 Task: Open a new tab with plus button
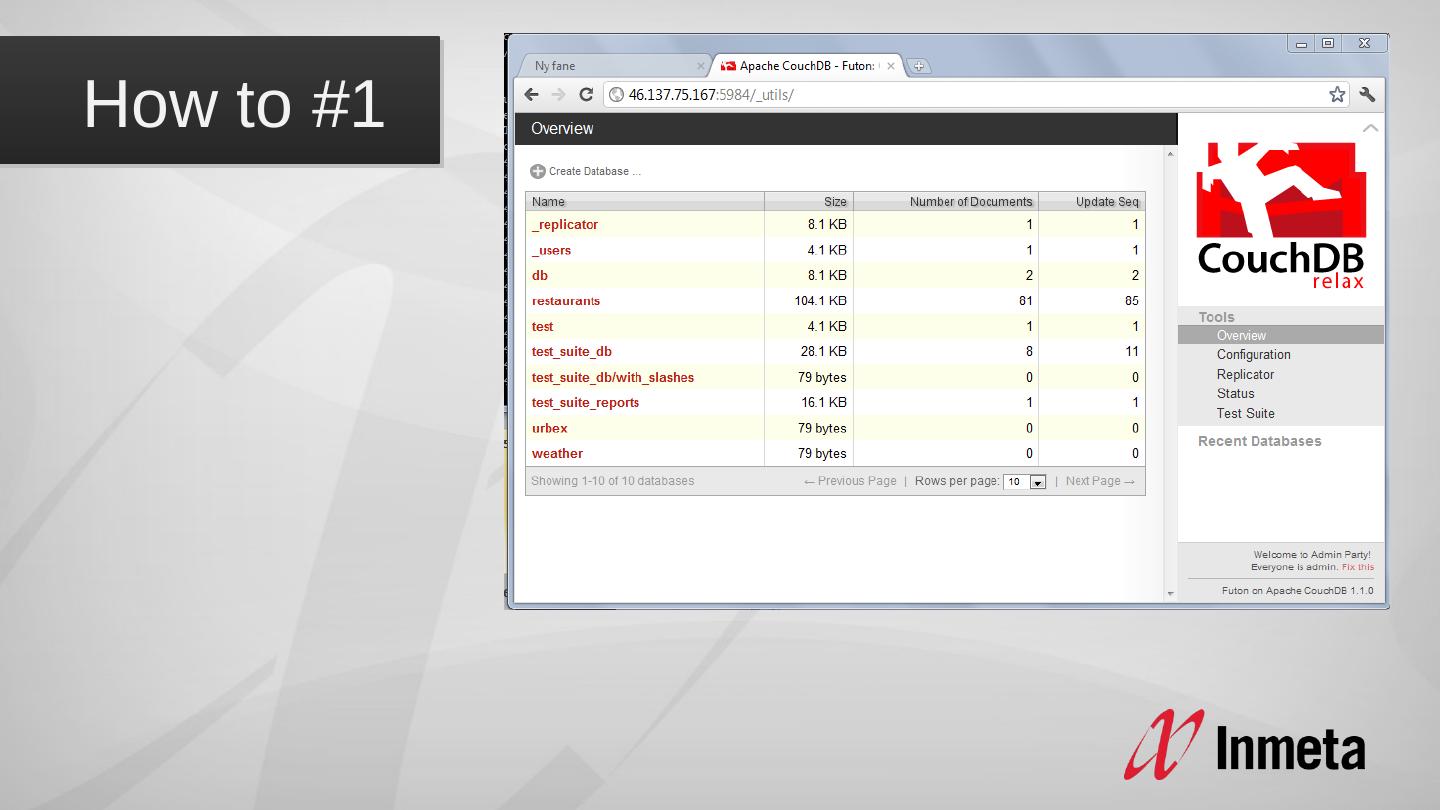tap(918, 67)
